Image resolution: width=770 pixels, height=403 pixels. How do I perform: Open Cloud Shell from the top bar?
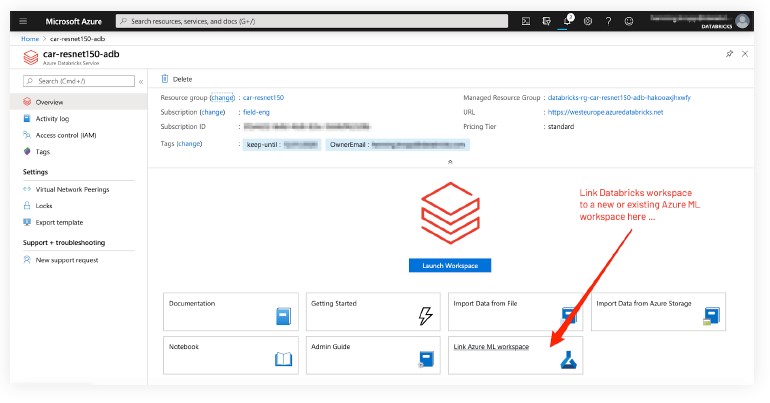coord(525,21)
